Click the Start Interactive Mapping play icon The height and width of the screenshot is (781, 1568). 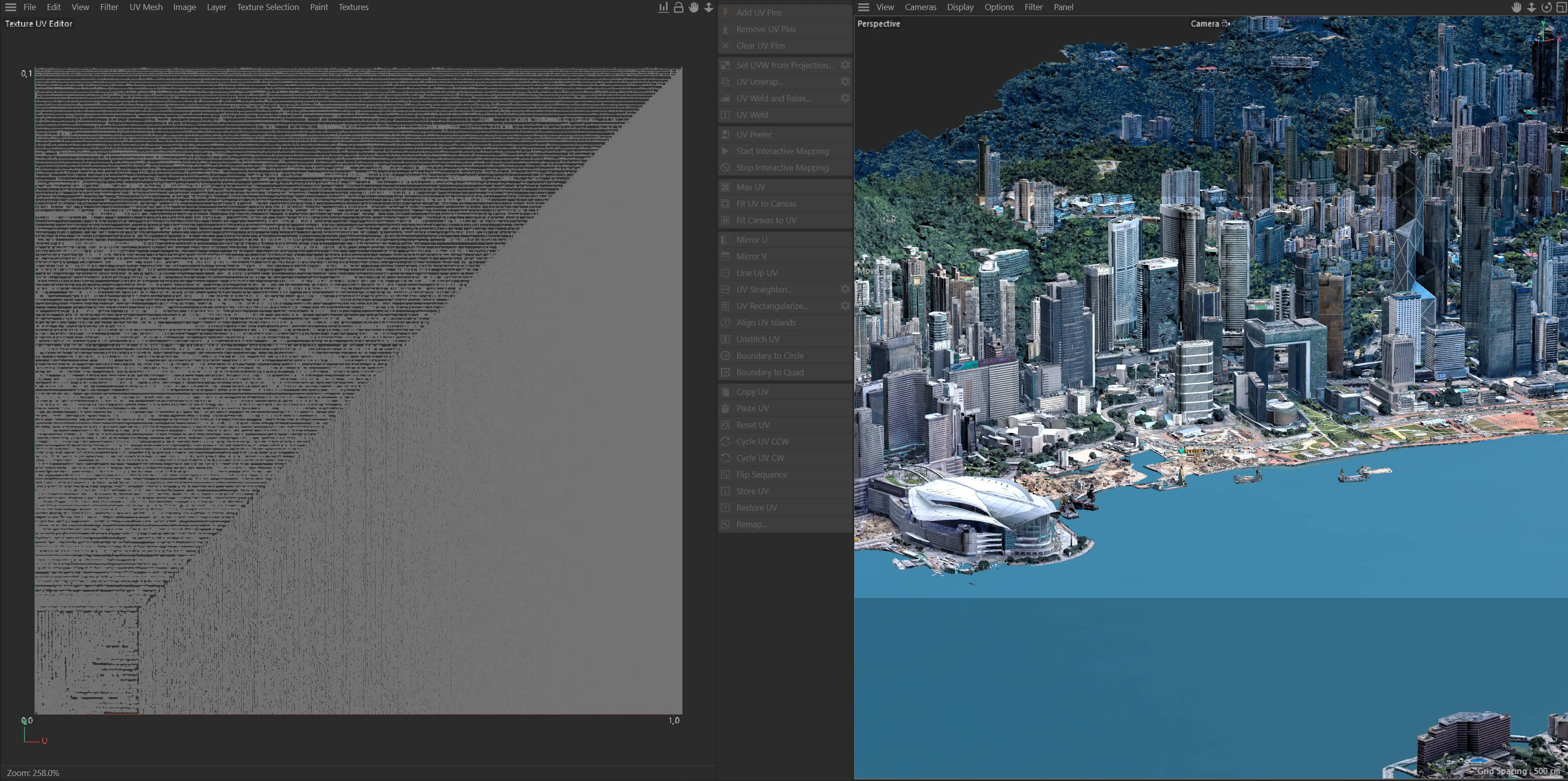726,151
